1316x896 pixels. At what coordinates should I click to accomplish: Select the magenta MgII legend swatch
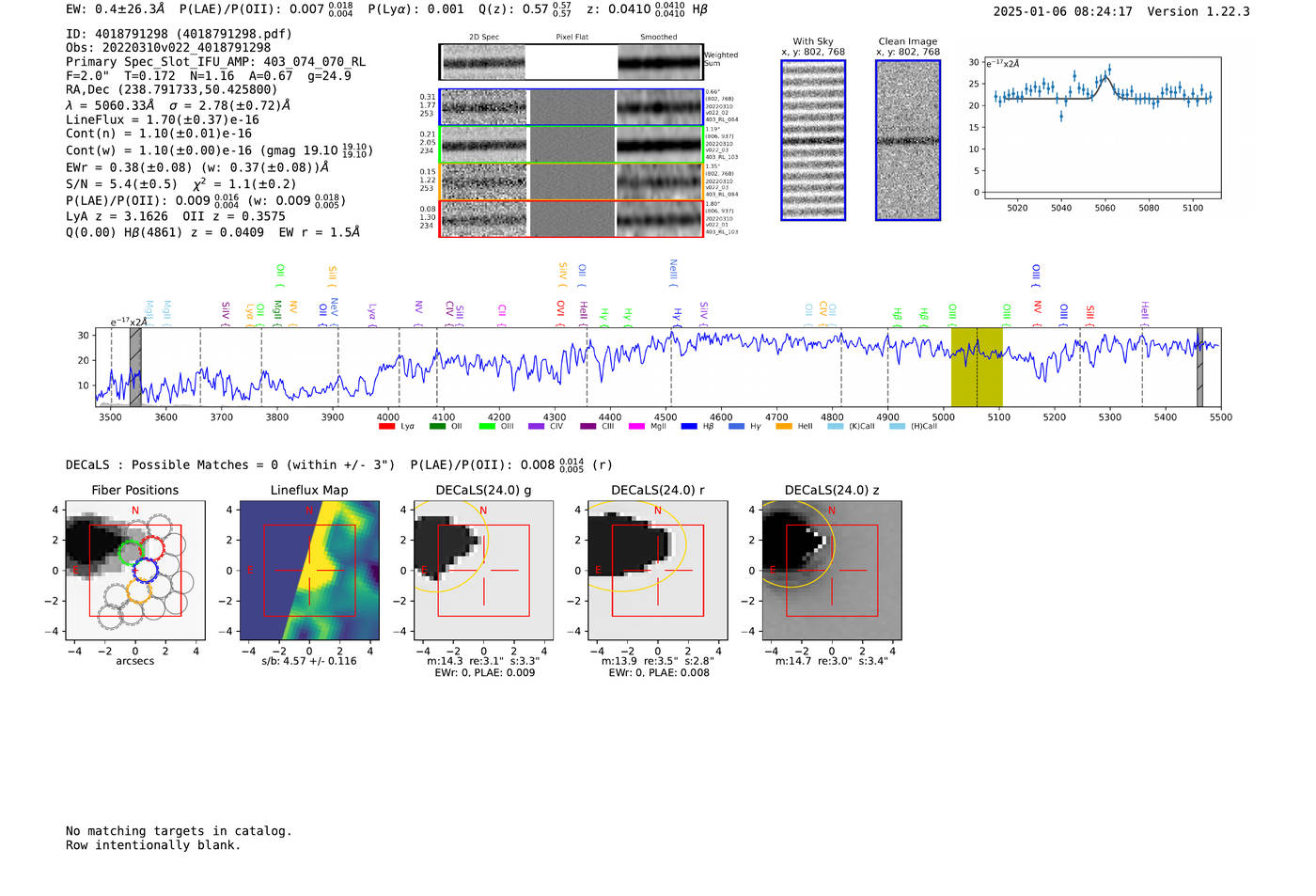click(x=636, y=427)
